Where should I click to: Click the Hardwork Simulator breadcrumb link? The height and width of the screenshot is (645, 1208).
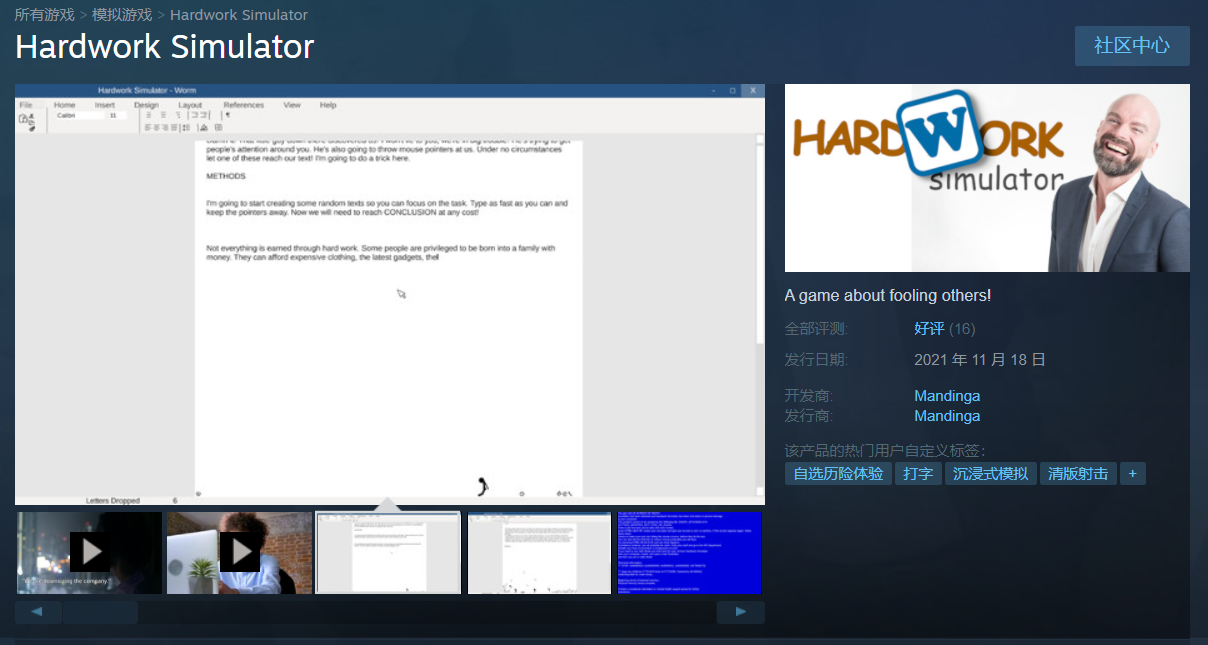coord(239,15)
